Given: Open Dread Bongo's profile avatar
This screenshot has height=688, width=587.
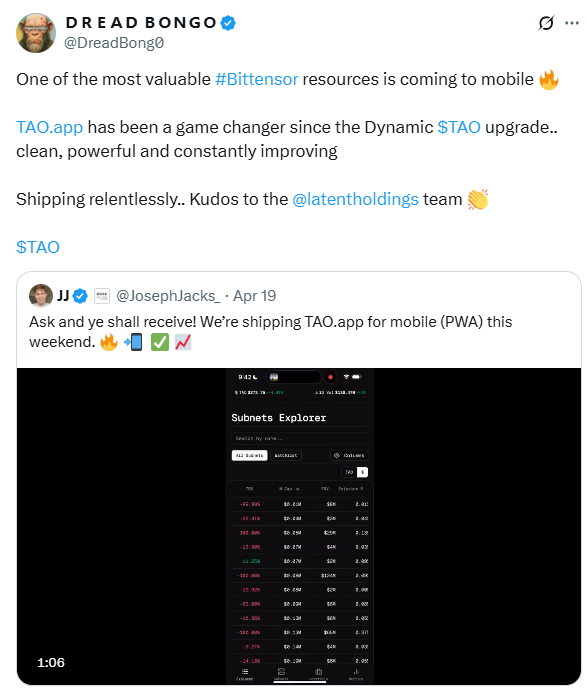Looking at the screenshot, I should coord(36,33).
